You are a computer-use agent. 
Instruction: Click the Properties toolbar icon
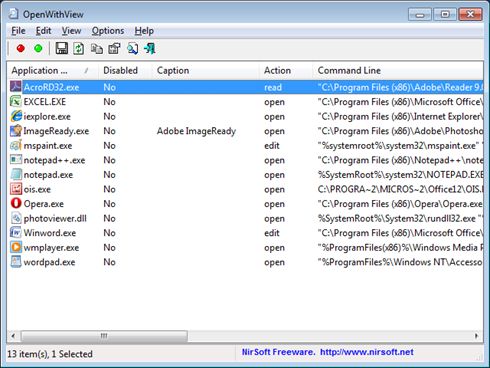tap(114, 49)
